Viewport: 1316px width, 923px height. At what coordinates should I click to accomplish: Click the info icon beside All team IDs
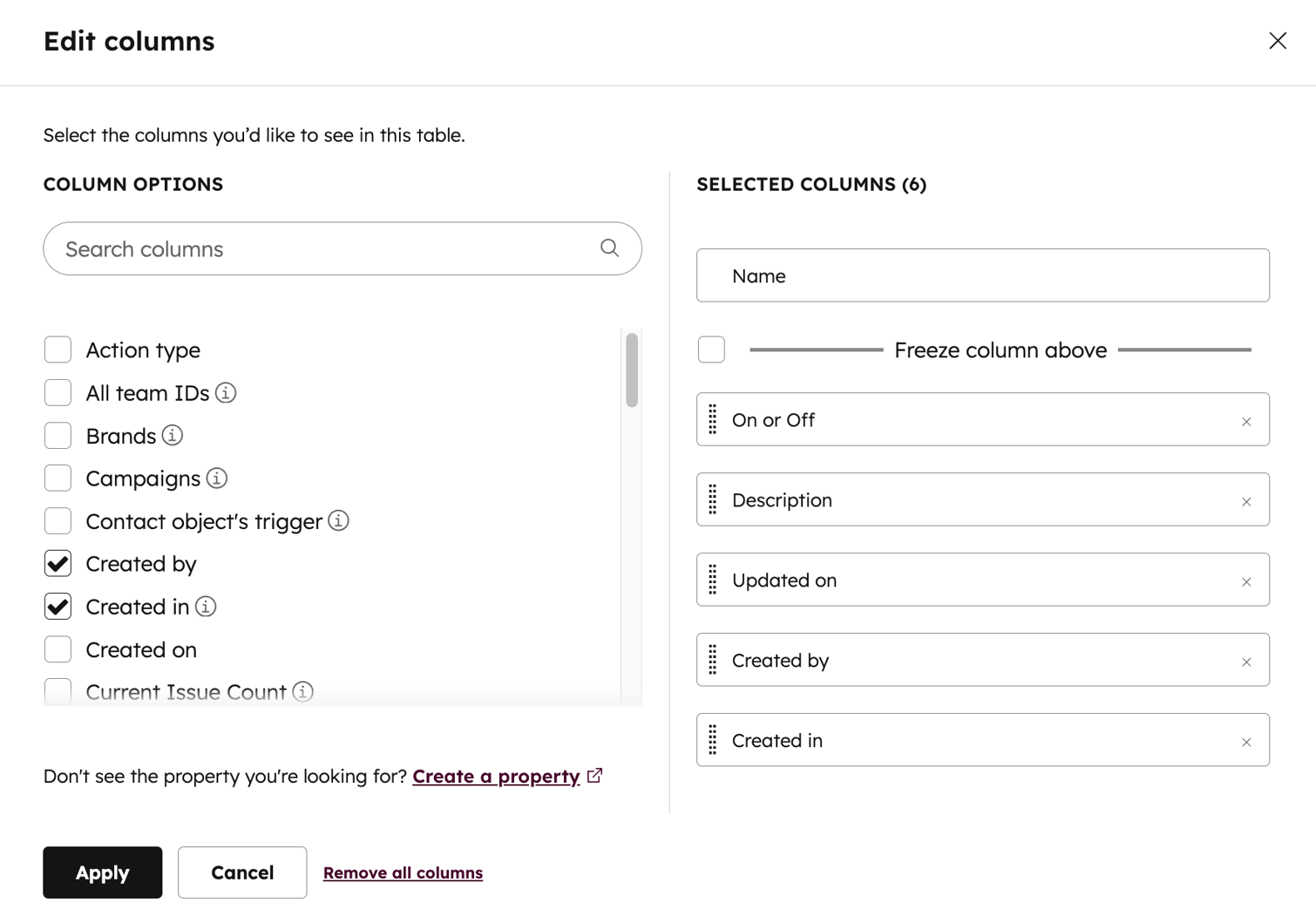(x=225, y=392)
